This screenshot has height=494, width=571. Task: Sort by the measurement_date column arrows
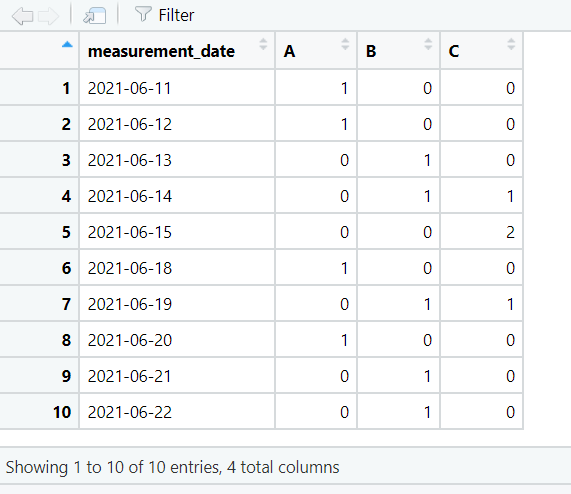pyautogui.click(x=263, y=44)
